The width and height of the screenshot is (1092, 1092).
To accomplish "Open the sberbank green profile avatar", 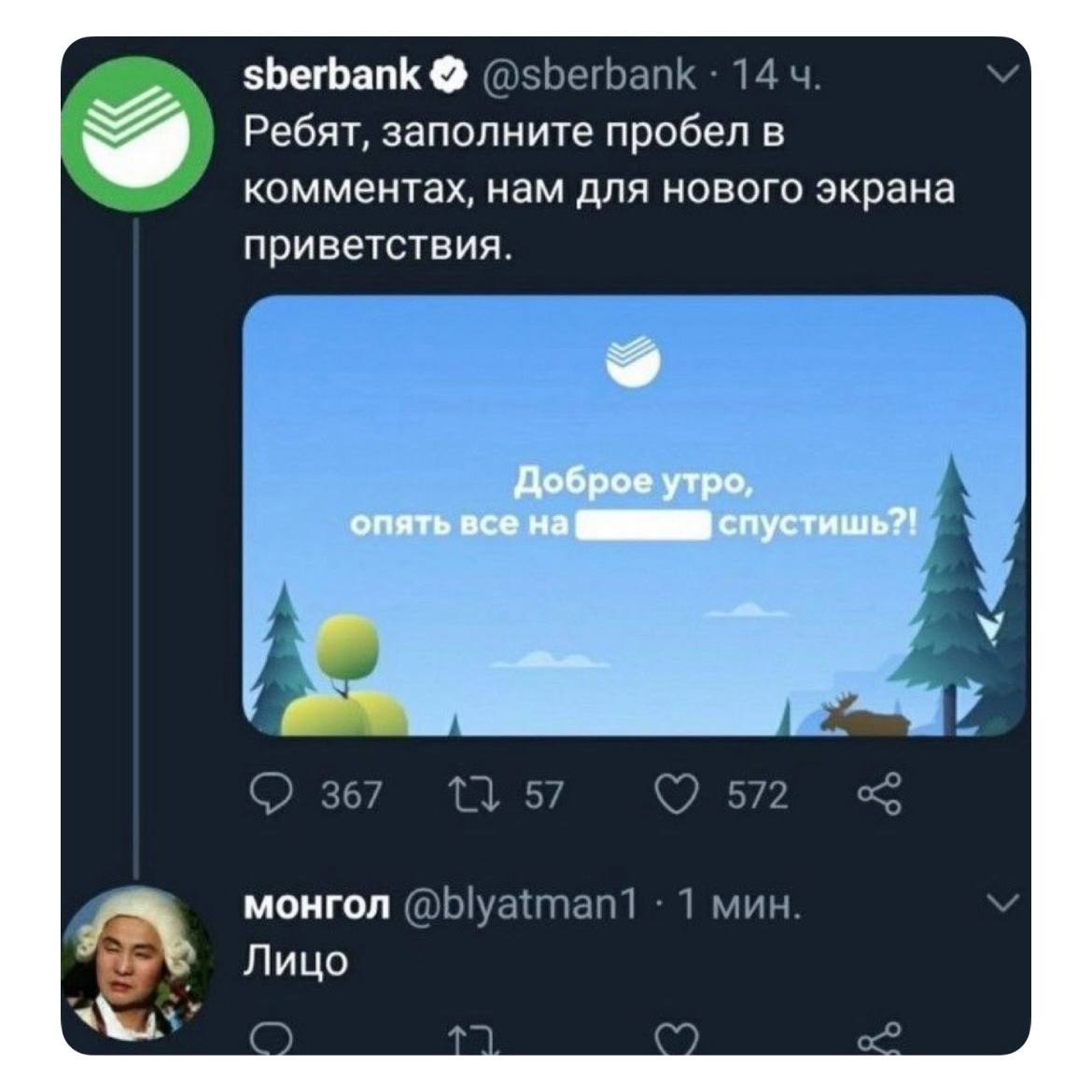I will point(136,133).
